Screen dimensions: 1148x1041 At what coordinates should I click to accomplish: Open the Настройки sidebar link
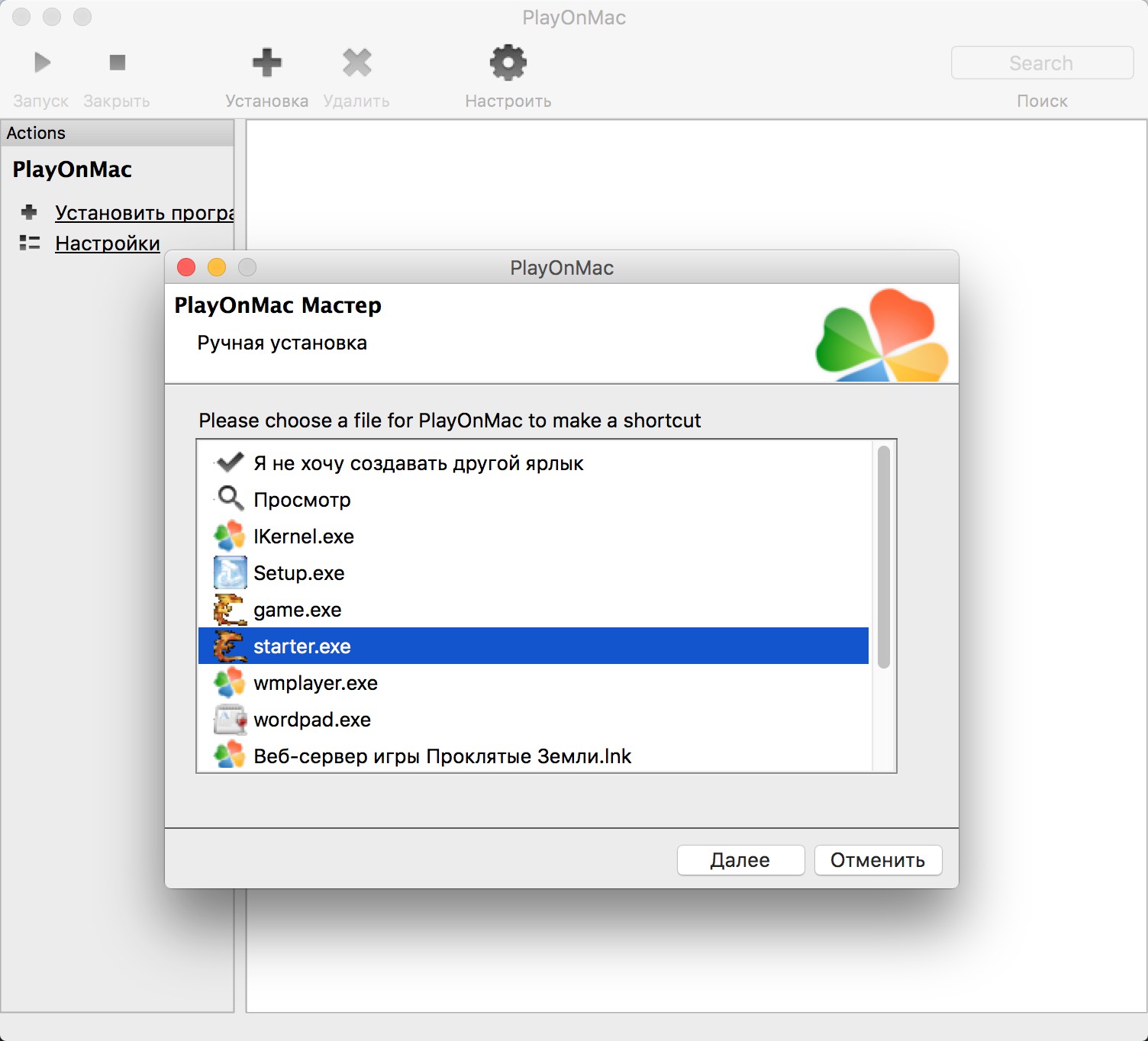click(108, 243)
